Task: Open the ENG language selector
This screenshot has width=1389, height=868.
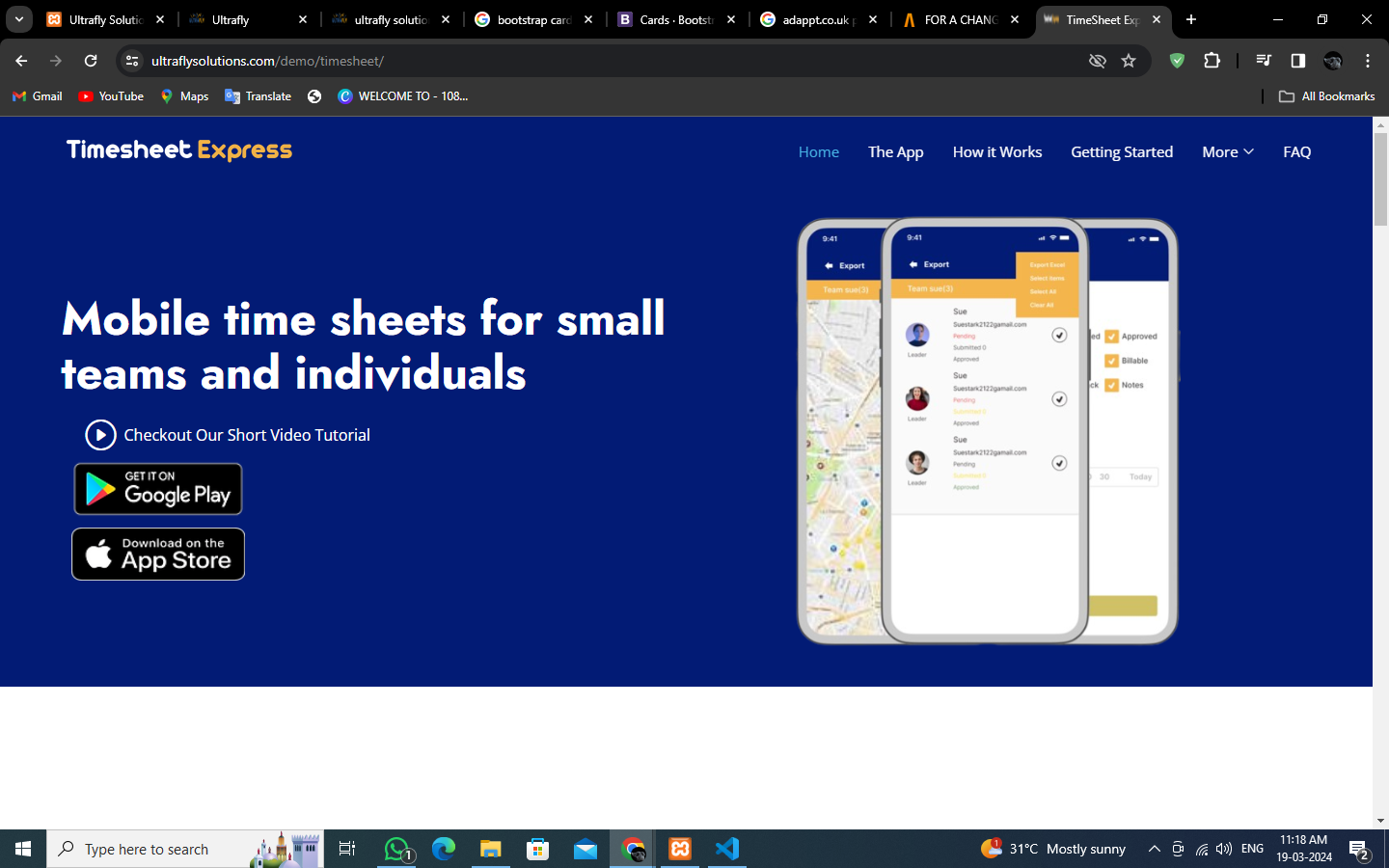Action: [x=1252, y=849]
